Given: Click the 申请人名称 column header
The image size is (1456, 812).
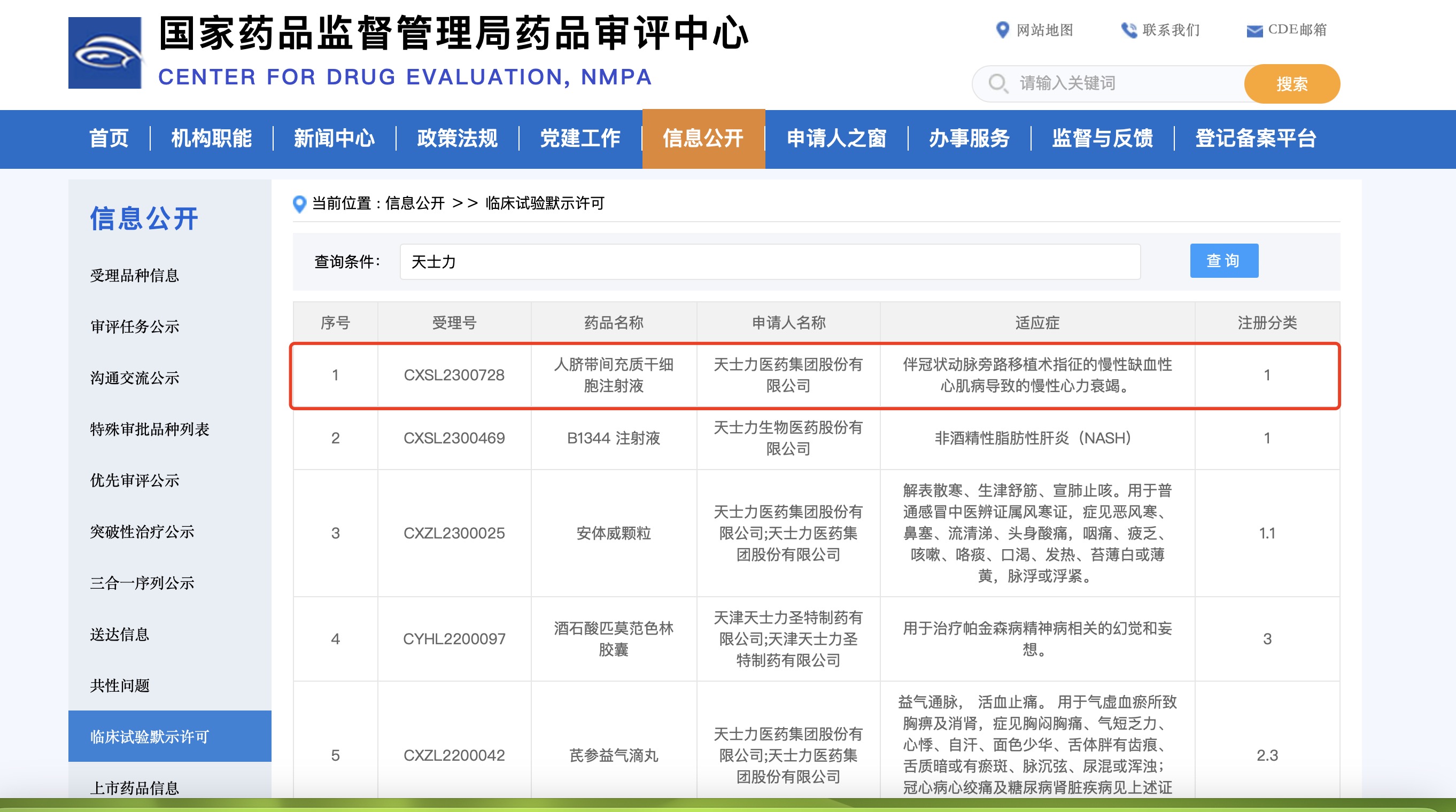Looking at the screenshot, I should pyautogui.click(x=788, y=323).
